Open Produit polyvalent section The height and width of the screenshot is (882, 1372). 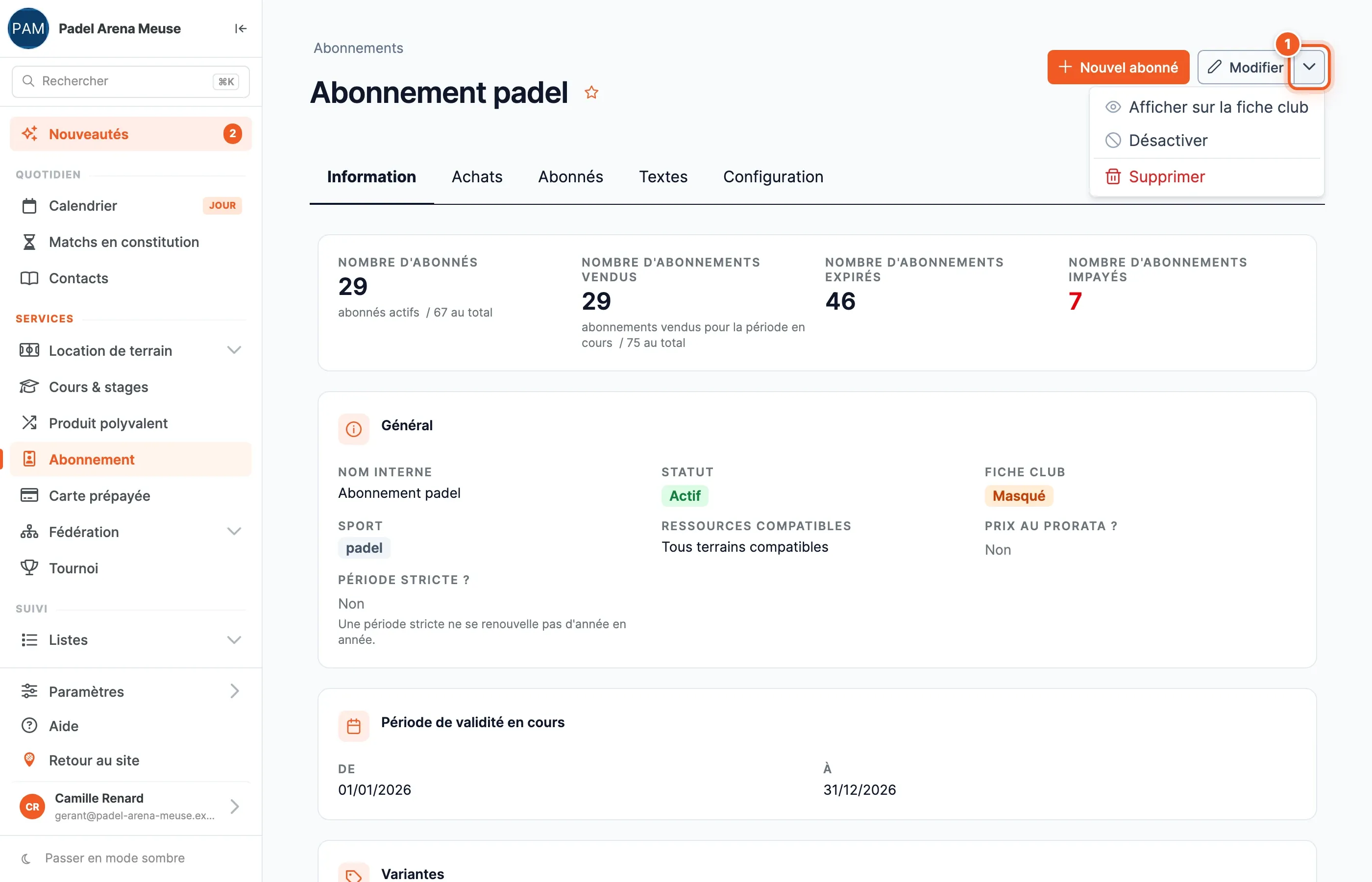(130, 423)
